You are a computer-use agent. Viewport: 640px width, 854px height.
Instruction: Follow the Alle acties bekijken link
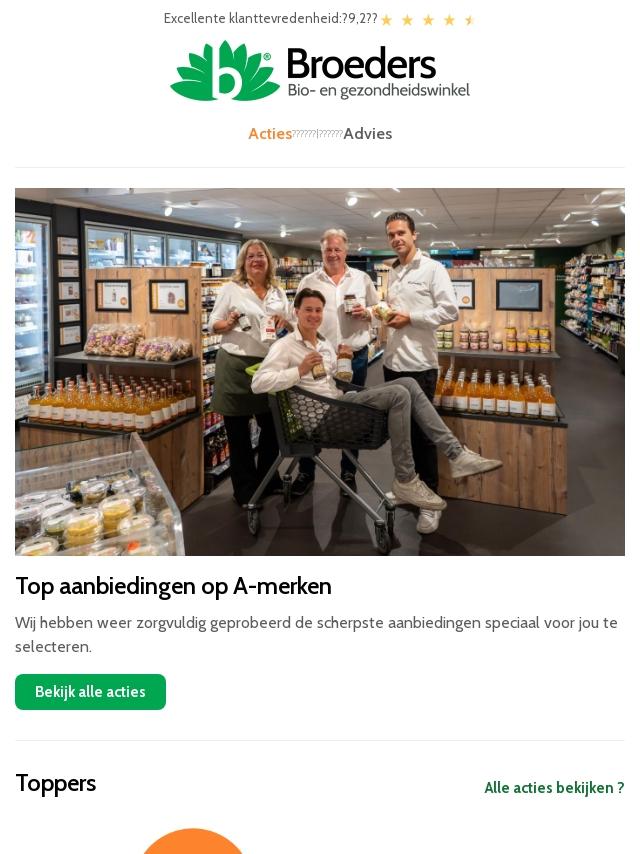coord(554,788)
